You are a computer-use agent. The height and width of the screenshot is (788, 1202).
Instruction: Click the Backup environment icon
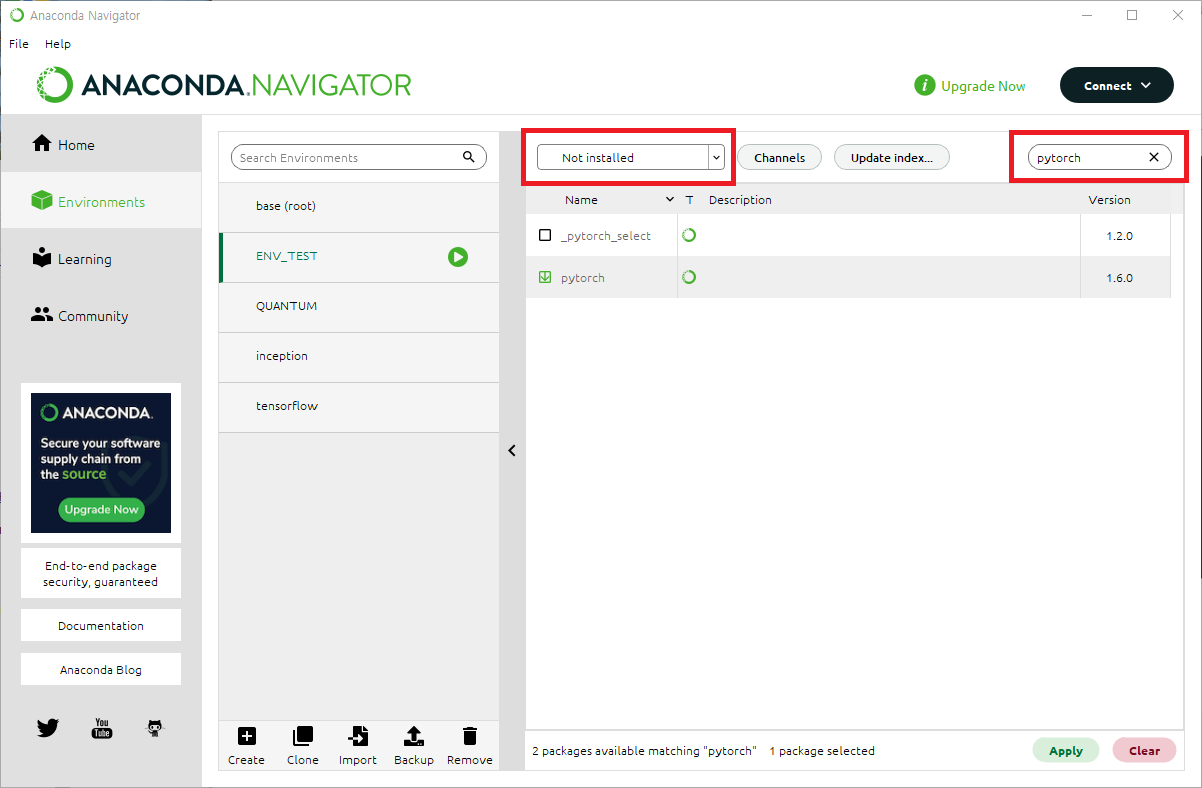click(x=413, y=737)
